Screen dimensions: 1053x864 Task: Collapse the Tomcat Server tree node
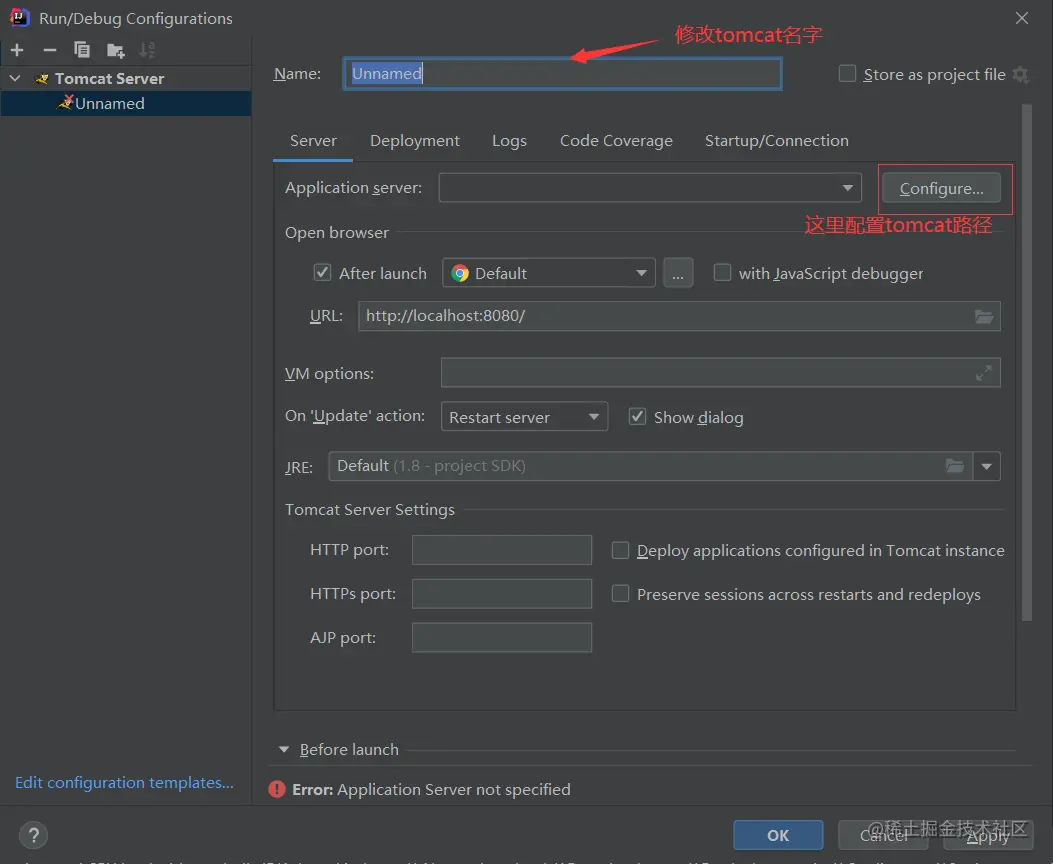click(15, 79)
